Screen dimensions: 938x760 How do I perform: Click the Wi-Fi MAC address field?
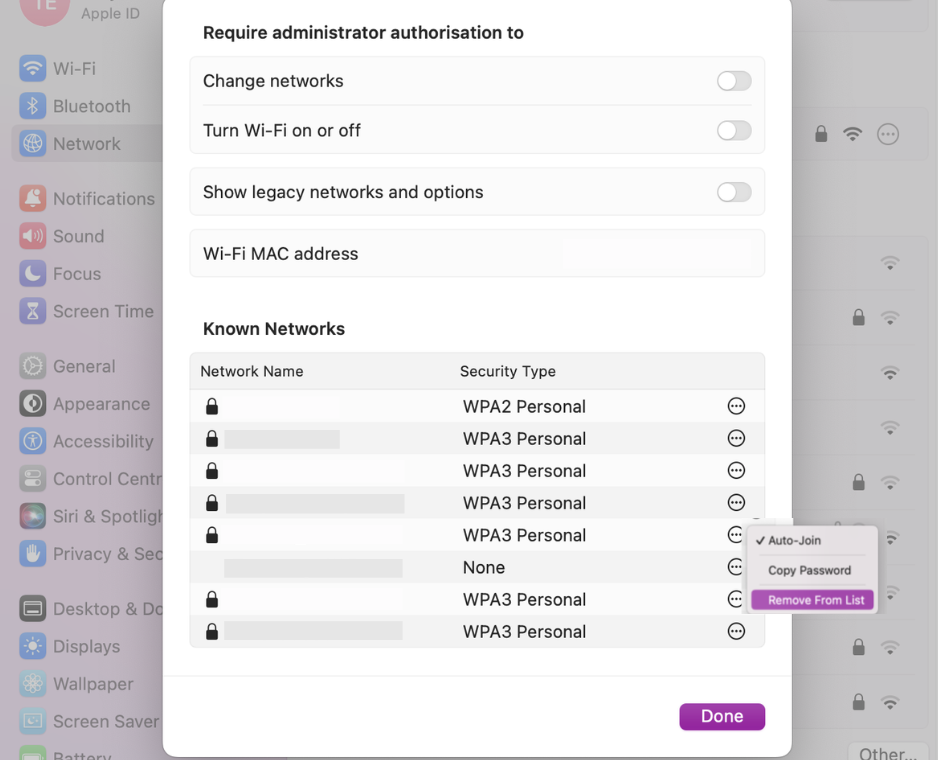point(477,253)
